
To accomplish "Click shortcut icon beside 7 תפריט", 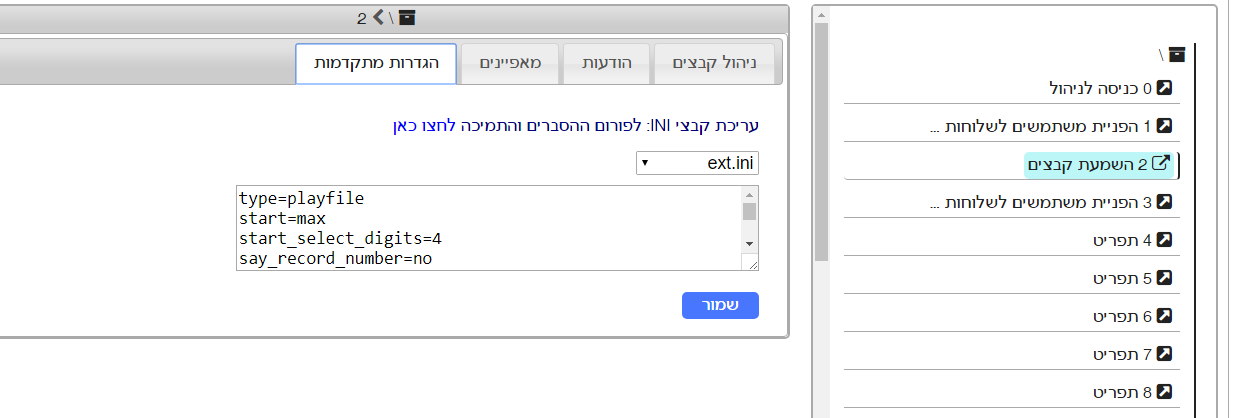I will point(1163,354).
